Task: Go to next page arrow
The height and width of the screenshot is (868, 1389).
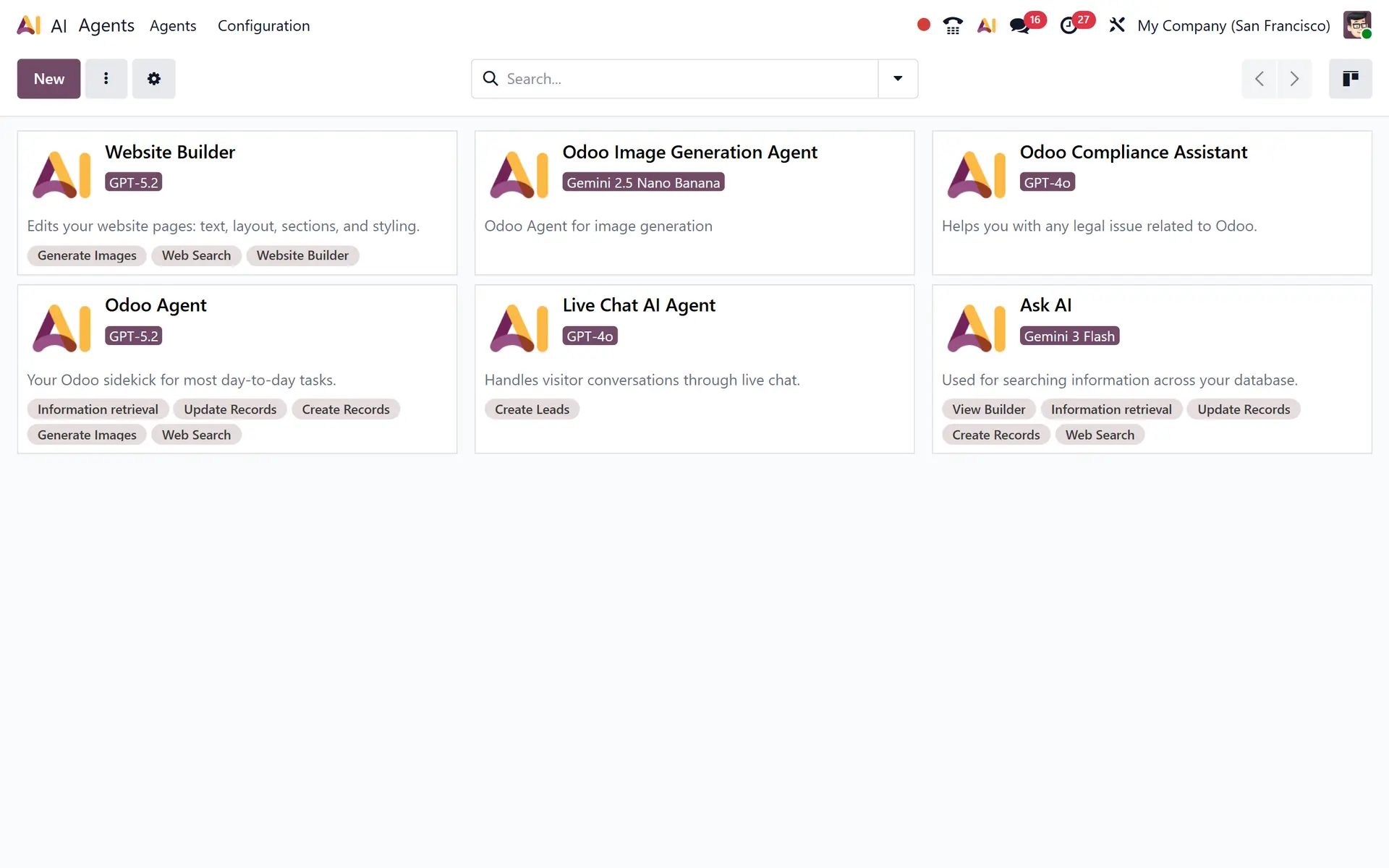Action: pos(1294,78)
